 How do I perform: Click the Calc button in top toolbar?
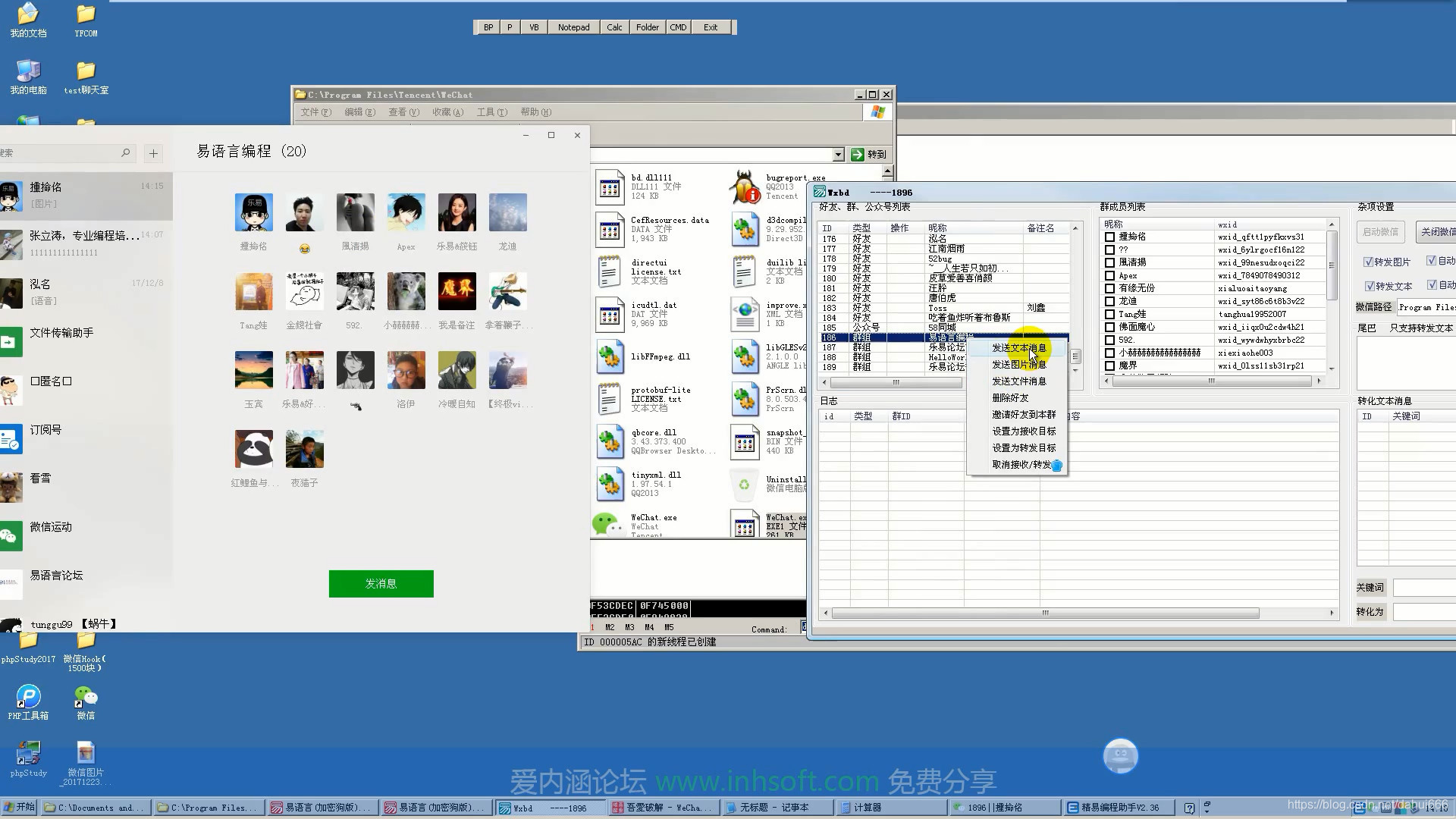pos(614,27)
